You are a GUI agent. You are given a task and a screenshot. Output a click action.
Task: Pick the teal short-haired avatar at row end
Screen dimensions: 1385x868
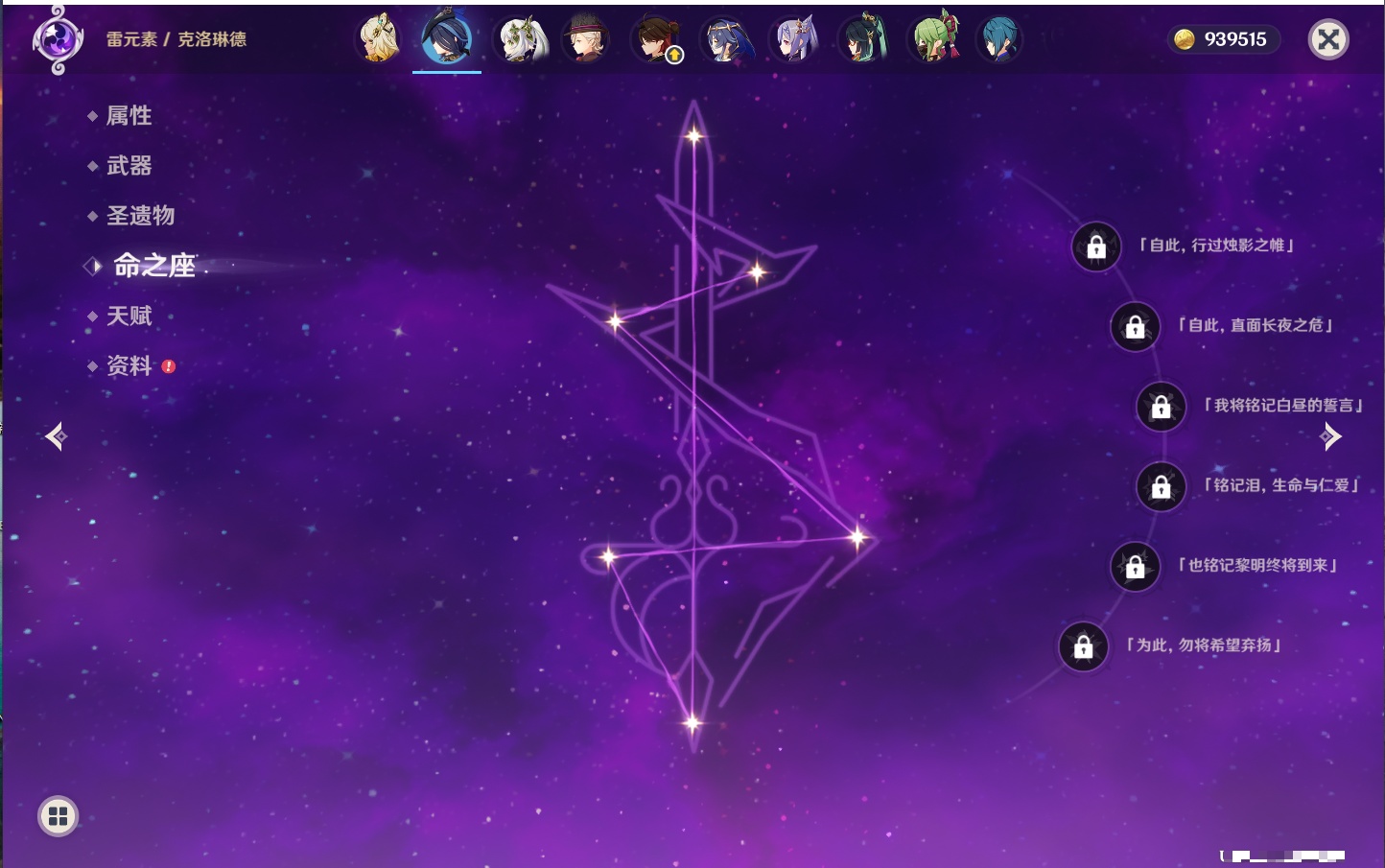[x=999, y=40]
